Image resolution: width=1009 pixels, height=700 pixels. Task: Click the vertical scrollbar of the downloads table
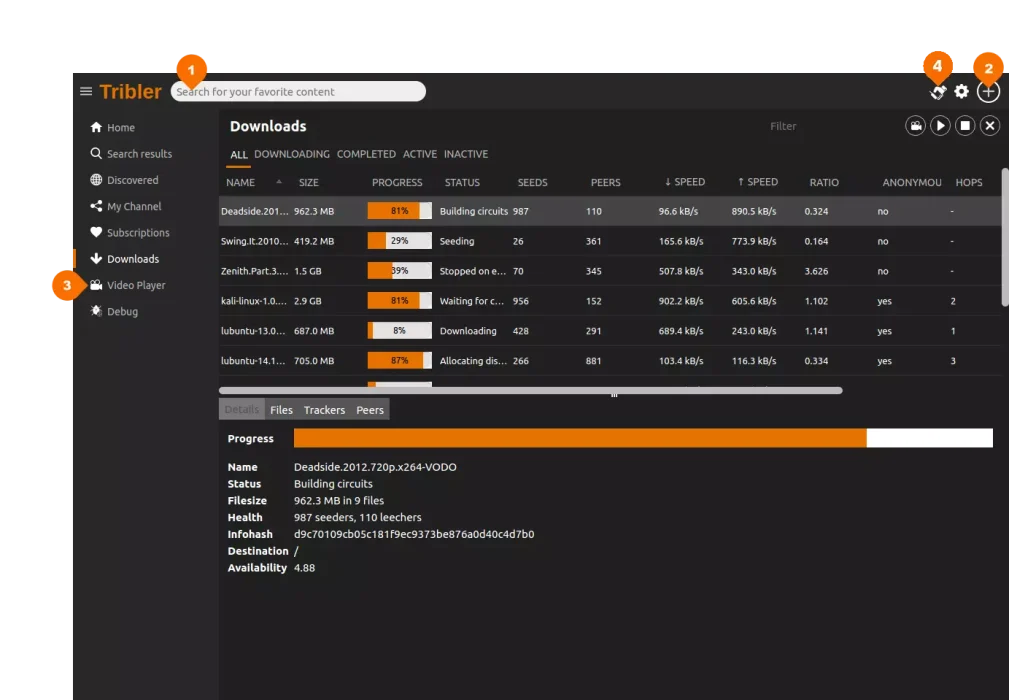(x=1005, y=237)
